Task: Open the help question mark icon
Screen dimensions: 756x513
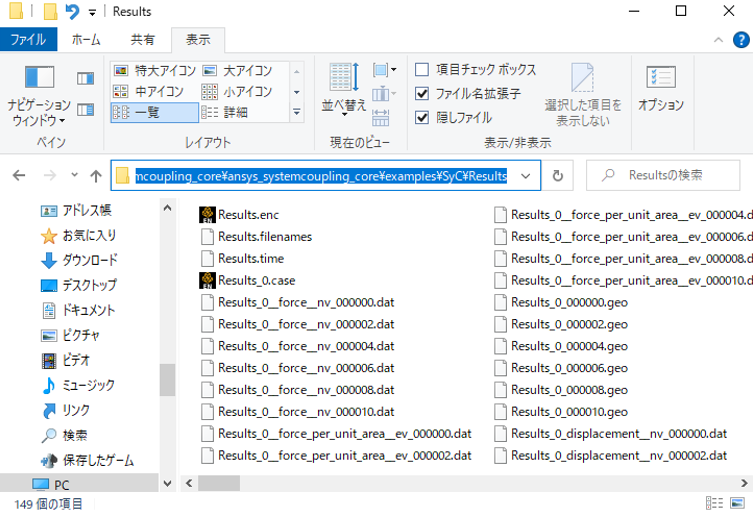Action: click(742, 40)
